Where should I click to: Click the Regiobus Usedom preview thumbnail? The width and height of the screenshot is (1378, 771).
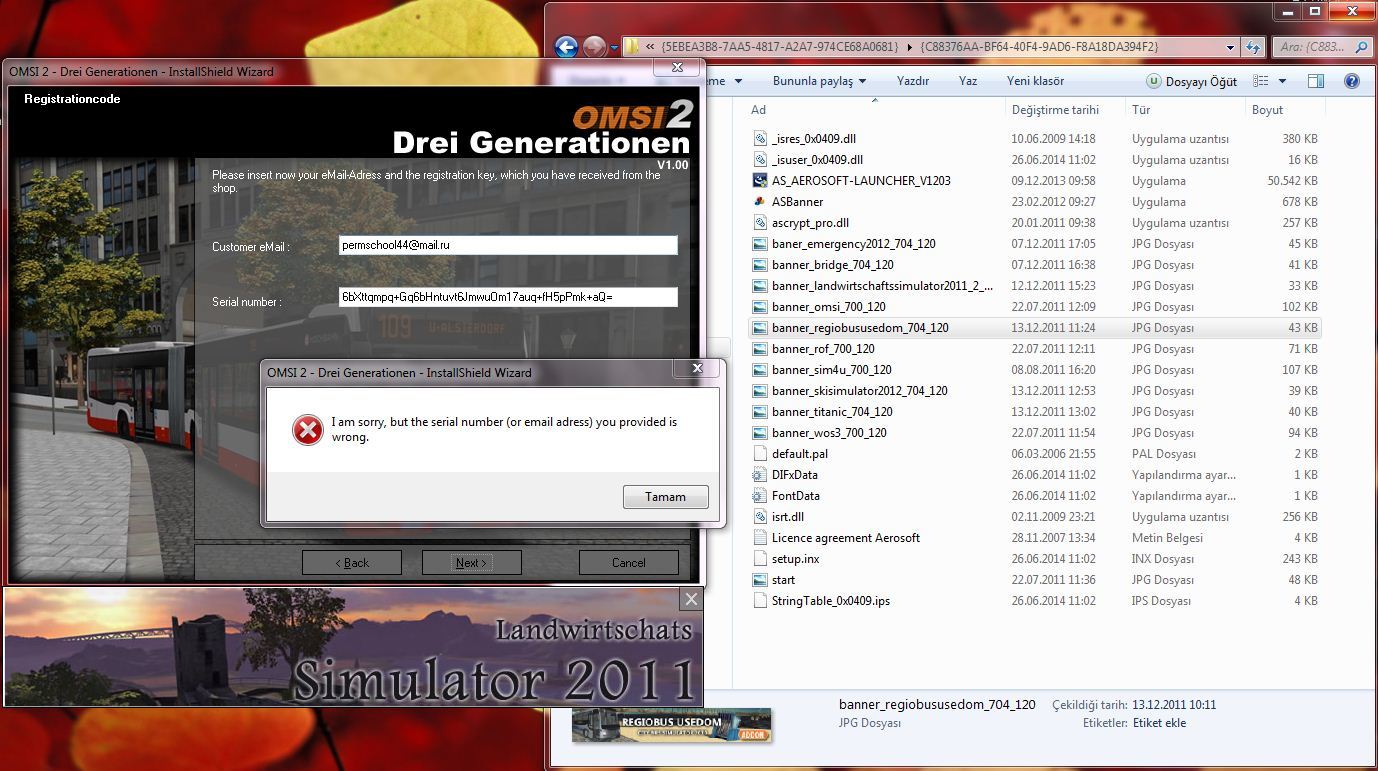(x=671, y=725)
